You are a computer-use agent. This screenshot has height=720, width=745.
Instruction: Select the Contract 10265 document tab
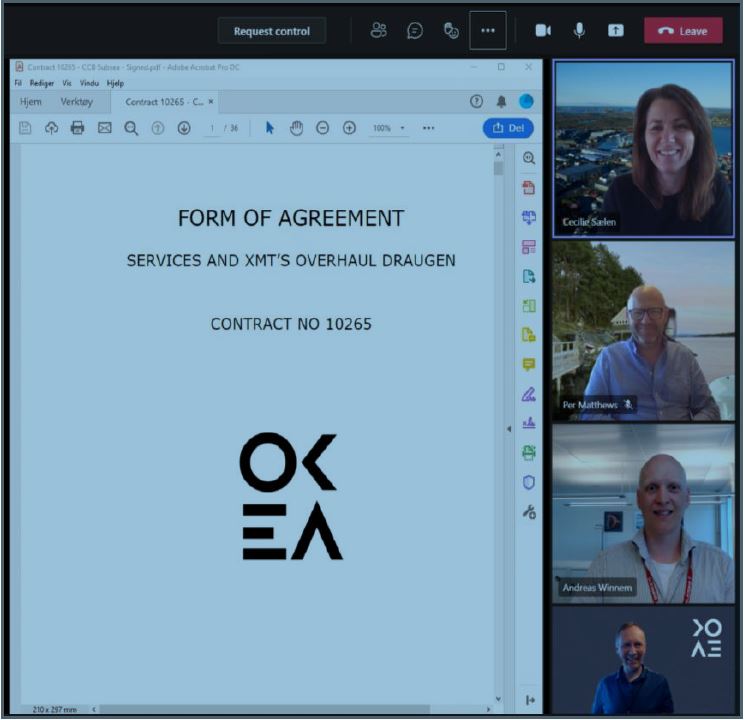click(164, 102)
